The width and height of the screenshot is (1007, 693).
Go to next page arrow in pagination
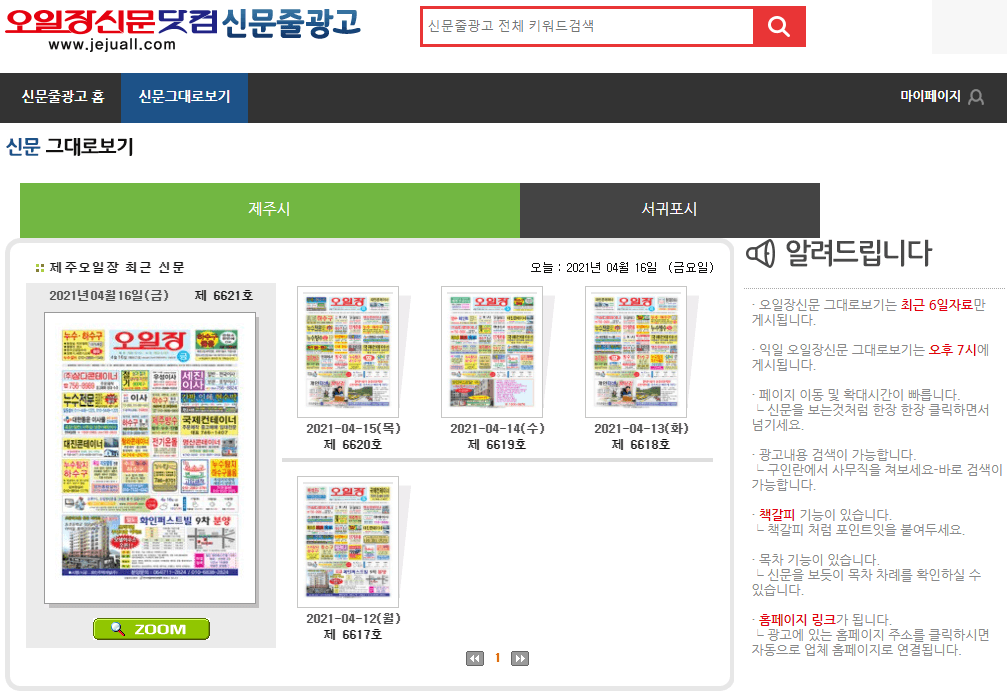[520, 658]
